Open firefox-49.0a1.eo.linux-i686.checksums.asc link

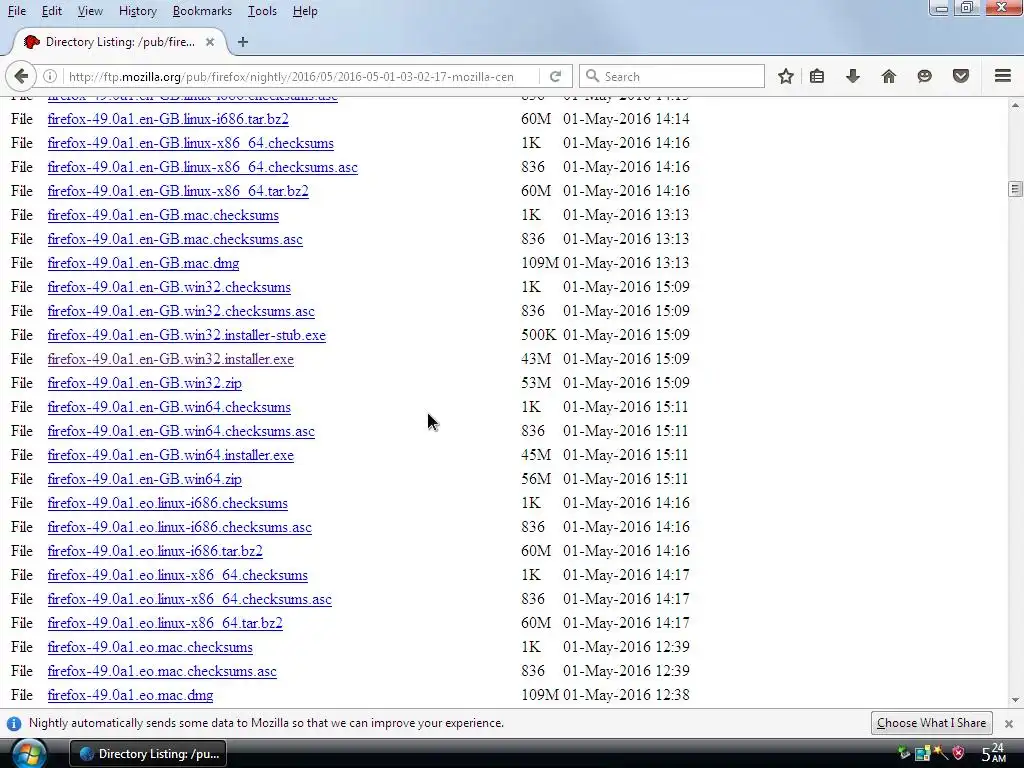(180, 527)
